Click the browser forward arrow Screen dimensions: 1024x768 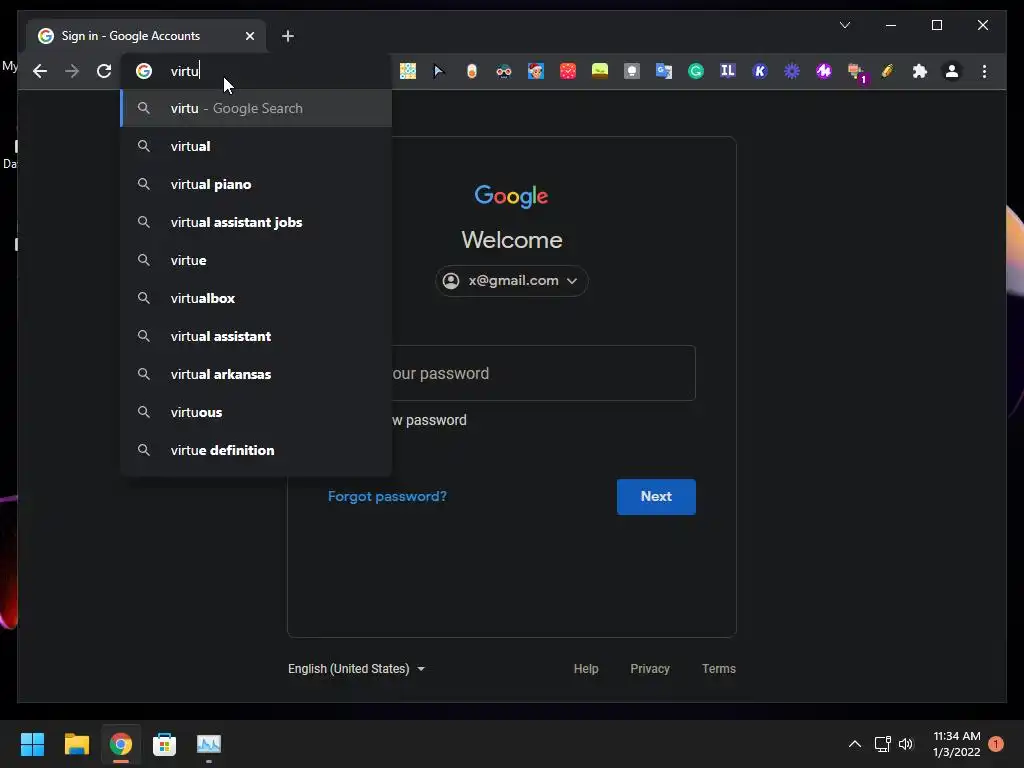tap(72, 71)
